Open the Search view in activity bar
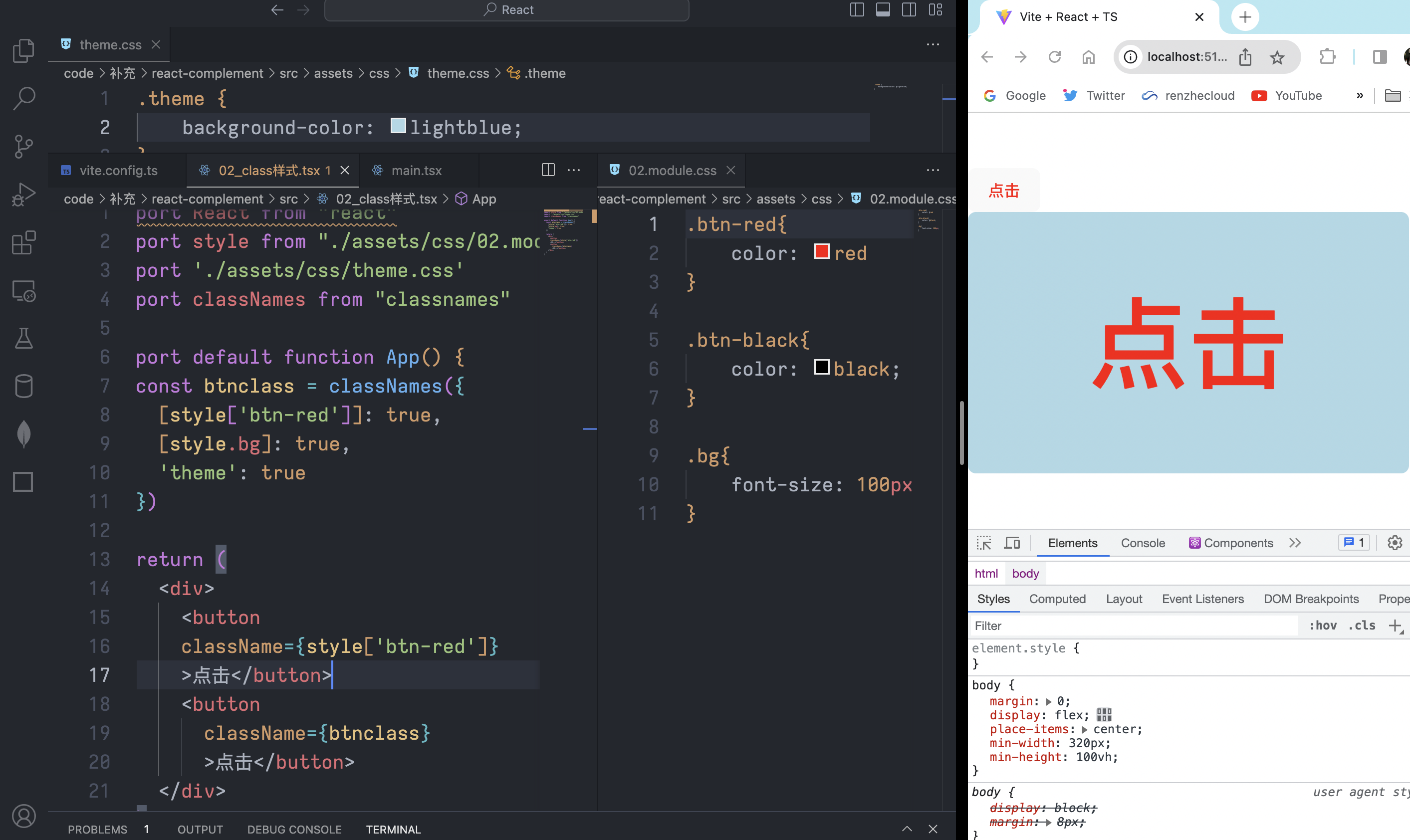 click(23, 98)
